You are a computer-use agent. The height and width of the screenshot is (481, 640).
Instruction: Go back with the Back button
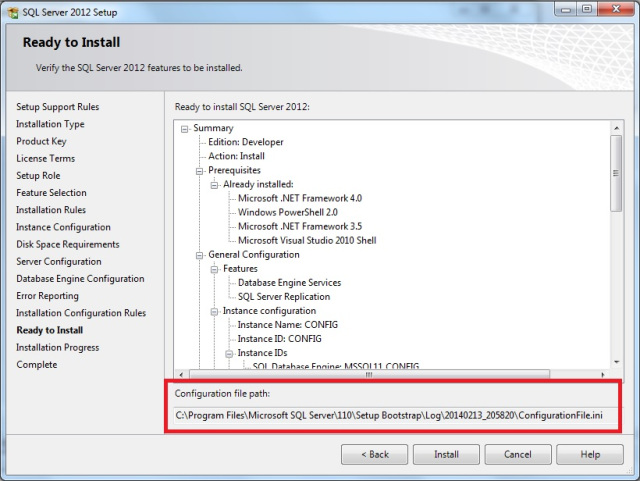(374, 454)
